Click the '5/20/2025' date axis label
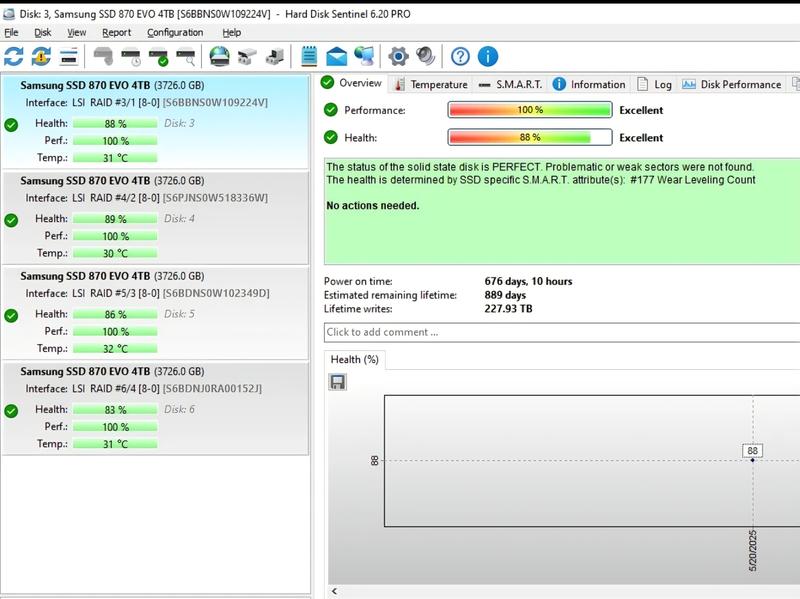The width and height of the screenshot is (800, 599). coord(753,551)
